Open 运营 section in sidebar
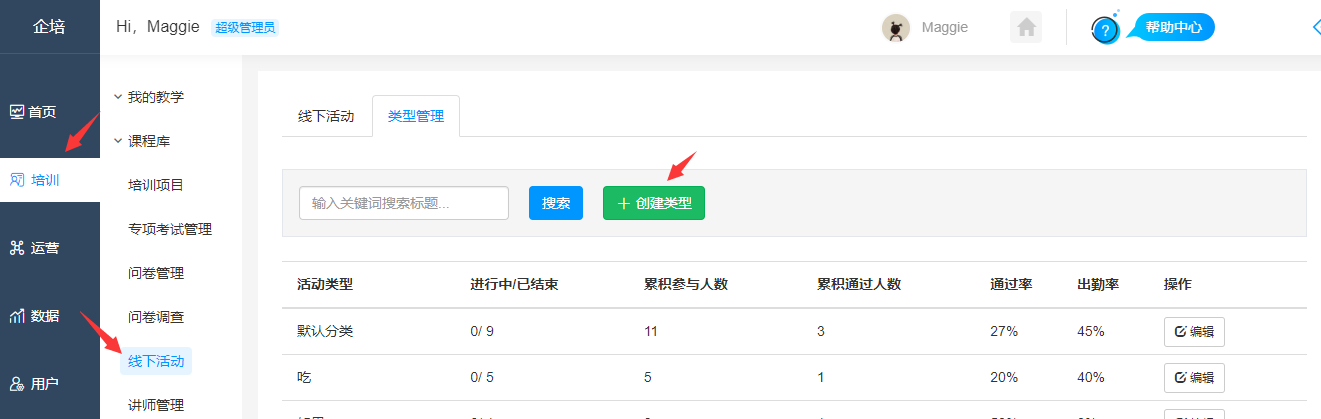This screenshot has width=1321, height=419. point(35,248)
